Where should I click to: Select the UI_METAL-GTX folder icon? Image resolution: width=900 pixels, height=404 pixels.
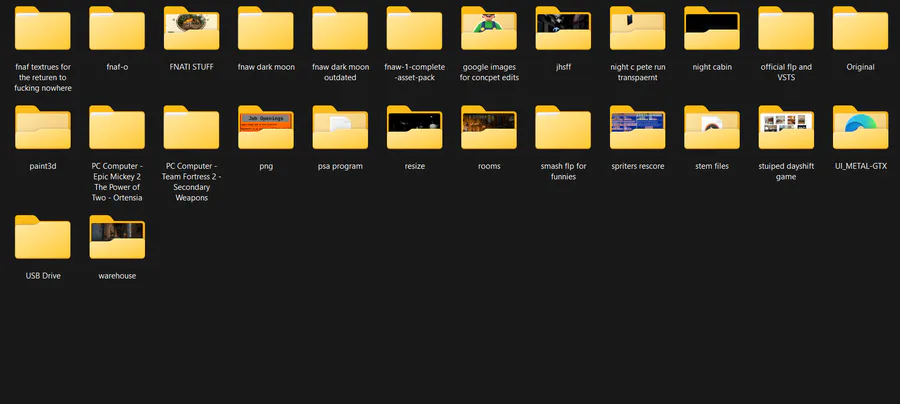pos(860,127)
